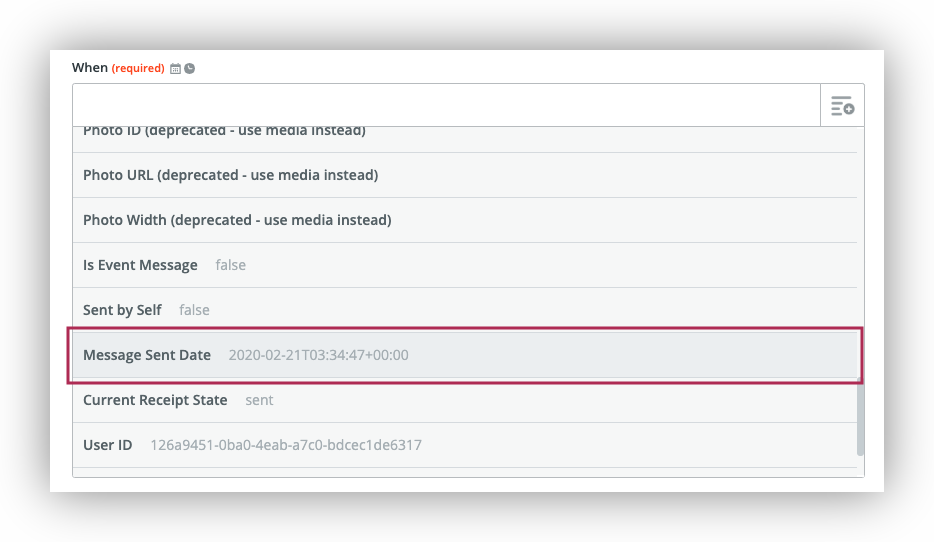The width and height of the screenshot is (934, 542).
Task: Click the User ID value 126a9451-0ba0-4eab
Action: tap(285, 445)
